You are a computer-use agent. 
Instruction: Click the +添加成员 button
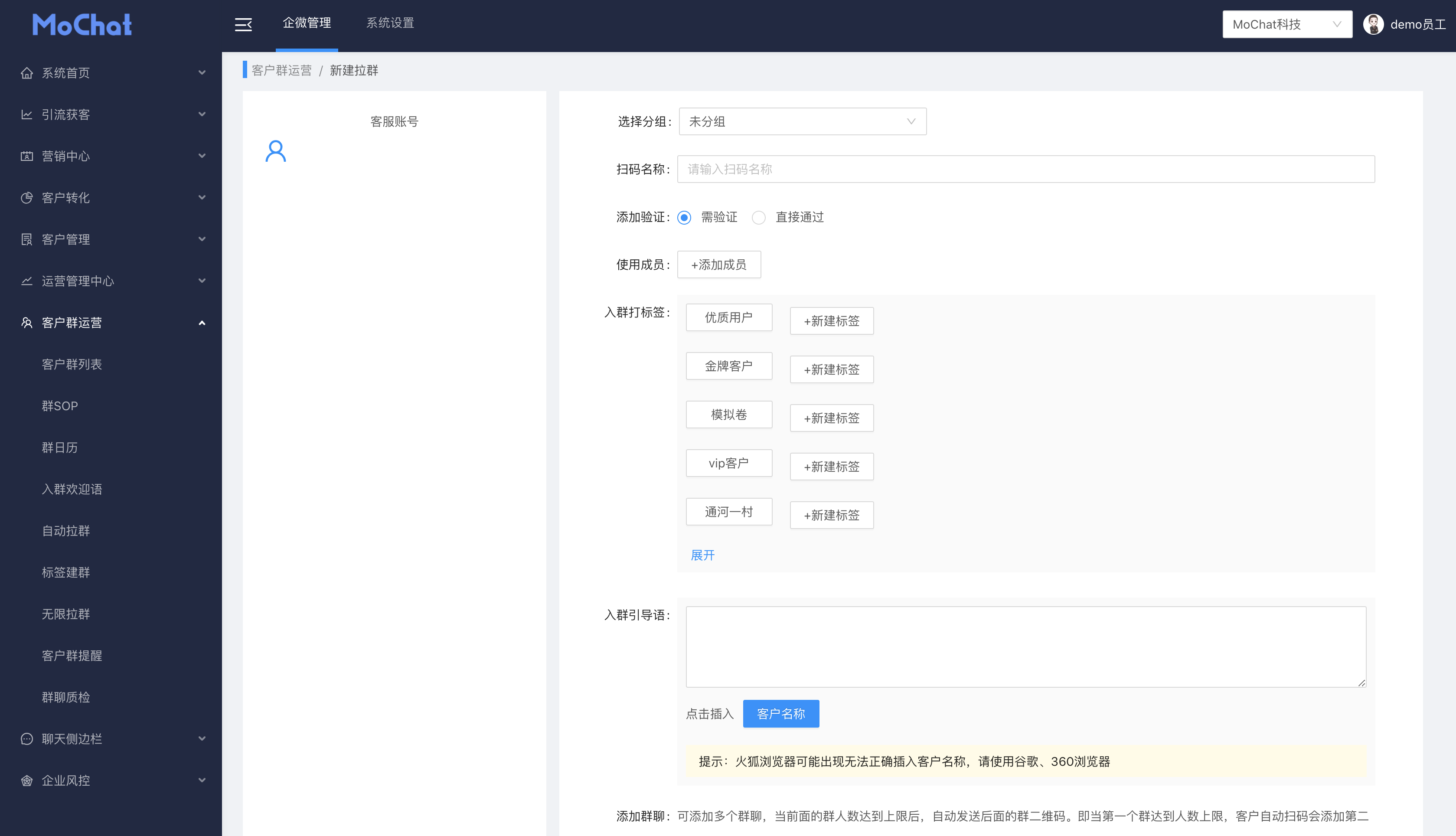point(718,265)
